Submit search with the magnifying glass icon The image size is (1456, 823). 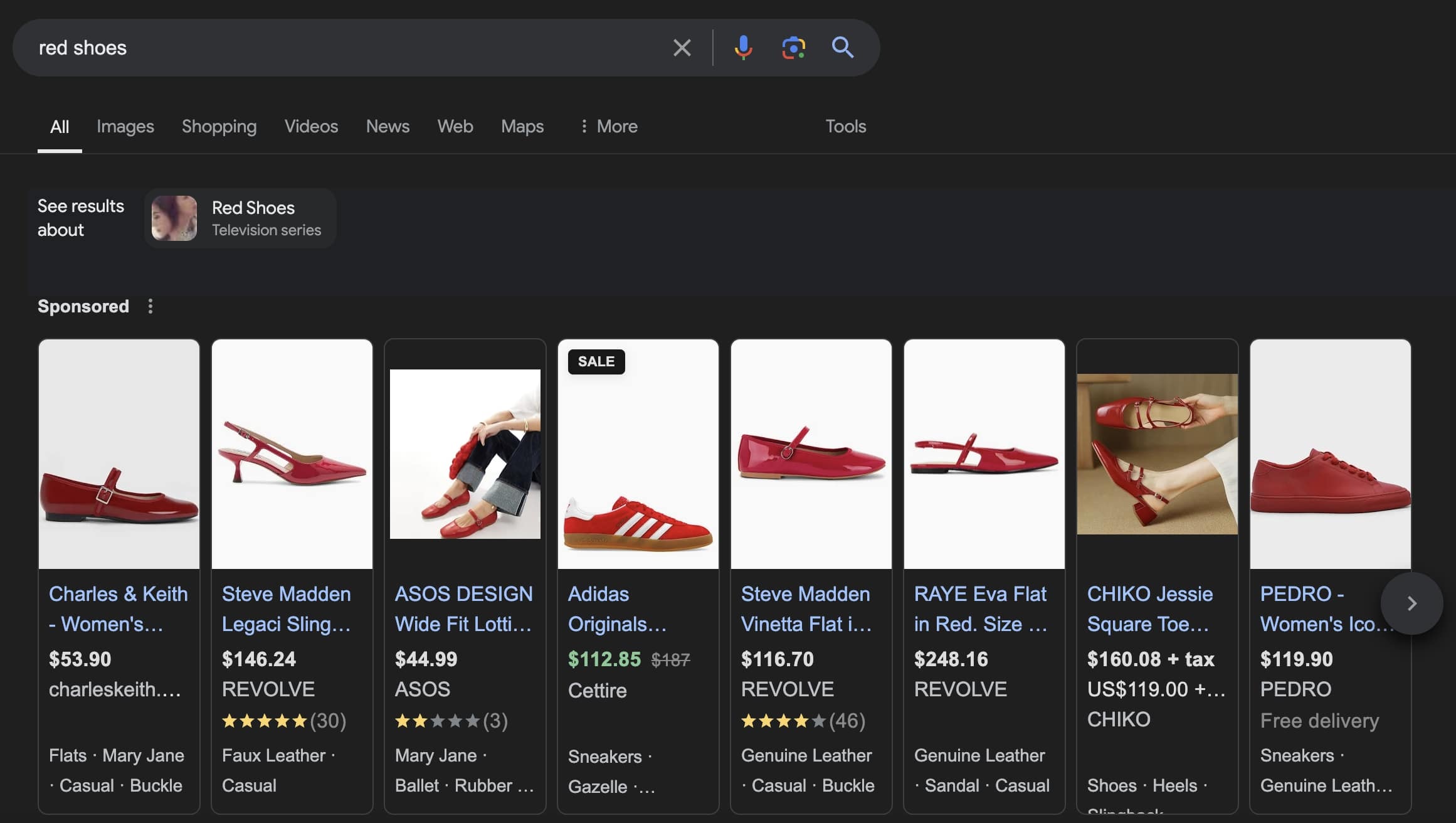842,48
